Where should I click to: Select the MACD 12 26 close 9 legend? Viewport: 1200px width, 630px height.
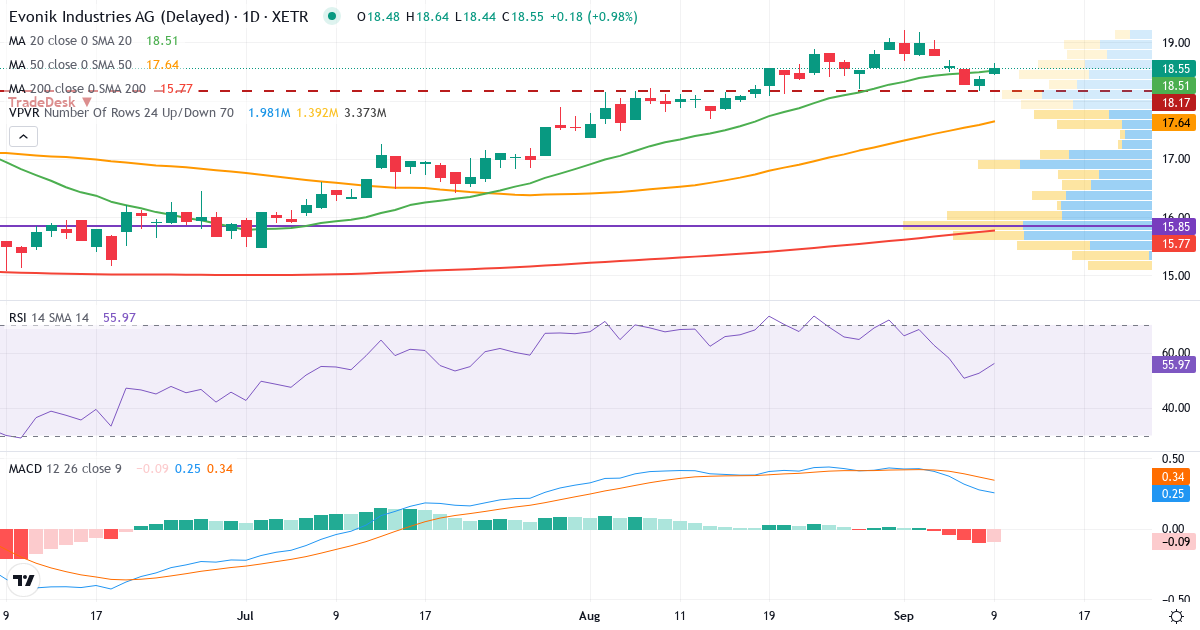click(x=65, y=468)
